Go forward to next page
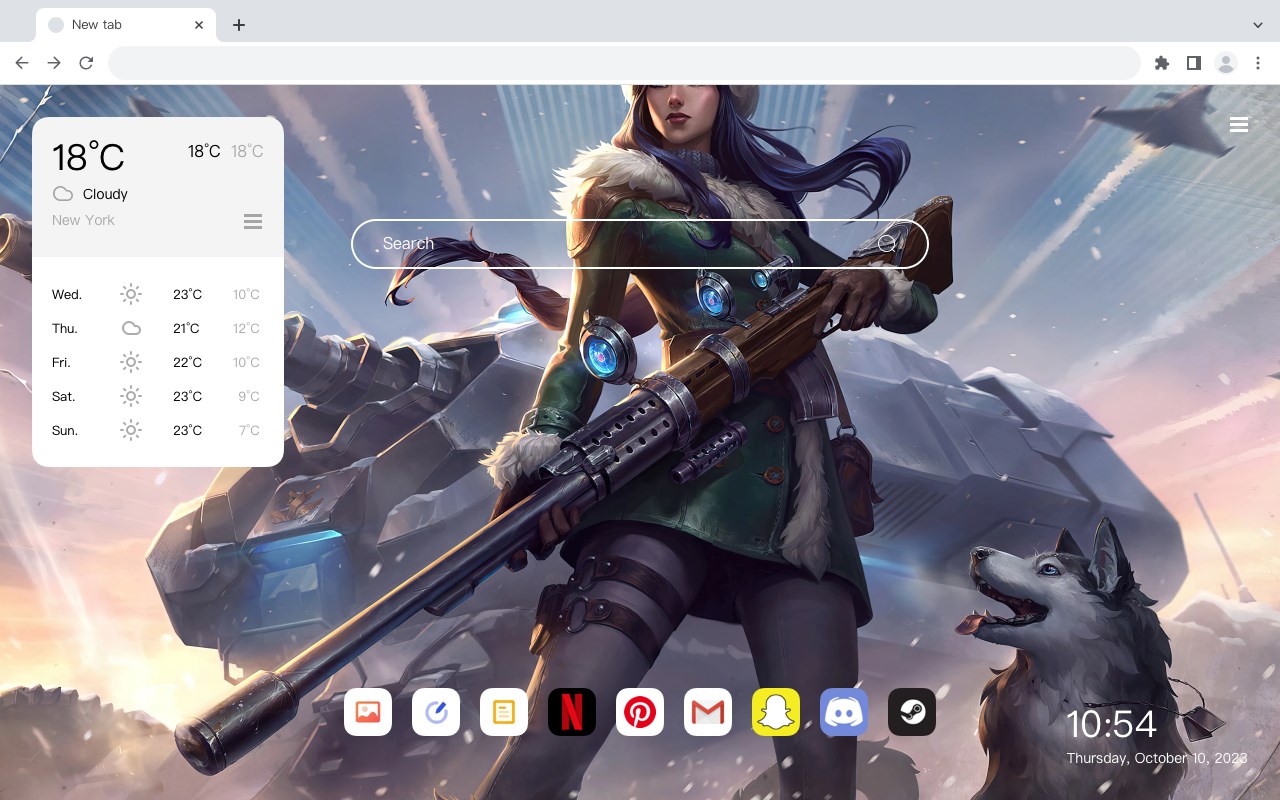Image resolution: width=1280 pixels, height=800 pixels. tap(54, 63)
